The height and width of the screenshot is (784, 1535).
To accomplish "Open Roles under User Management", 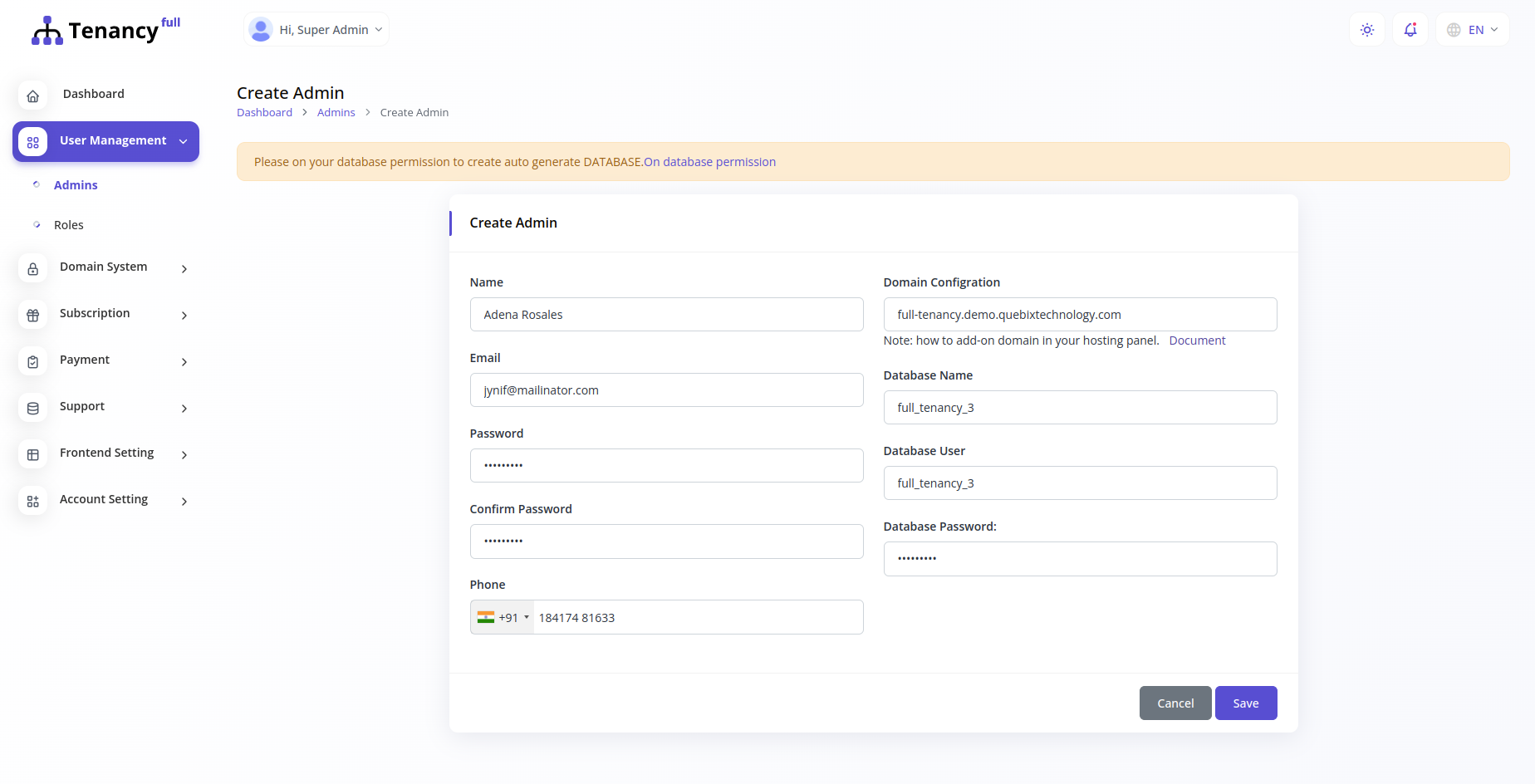I will coord(69,224).
